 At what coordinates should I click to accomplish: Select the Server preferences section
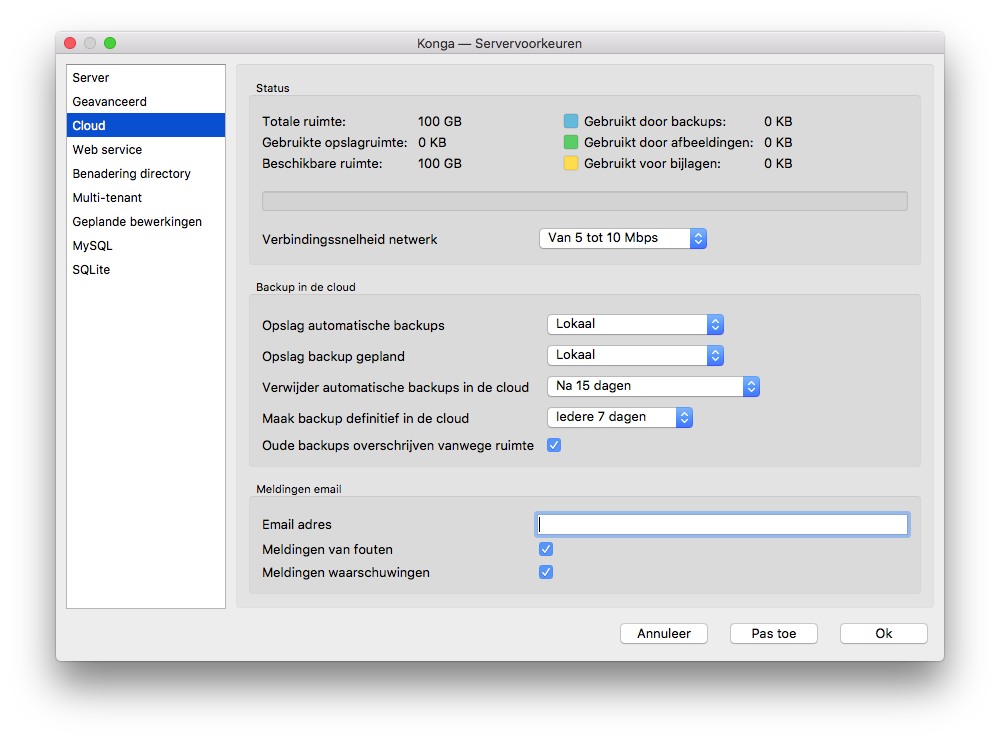(x=145, y=78)
